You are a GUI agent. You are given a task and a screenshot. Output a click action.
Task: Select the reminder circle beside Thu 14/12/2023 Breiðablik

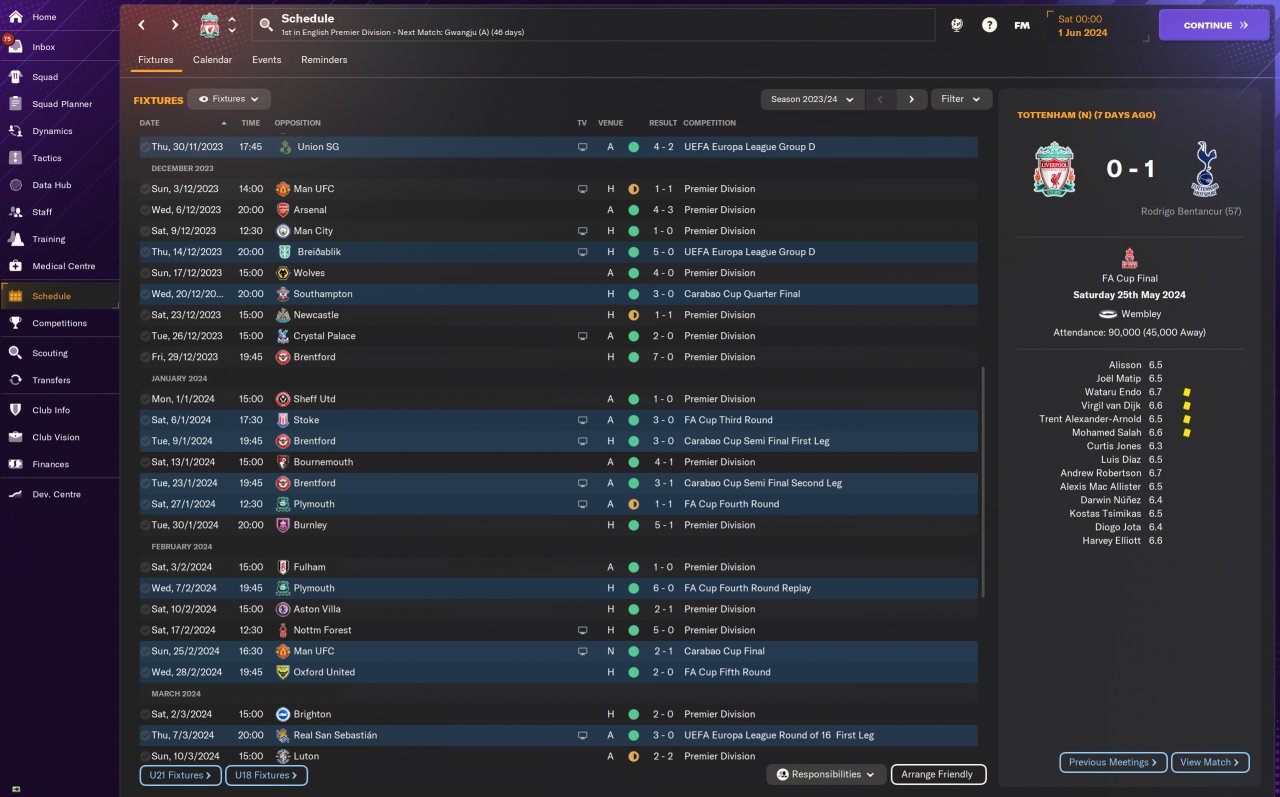[145, 252]
